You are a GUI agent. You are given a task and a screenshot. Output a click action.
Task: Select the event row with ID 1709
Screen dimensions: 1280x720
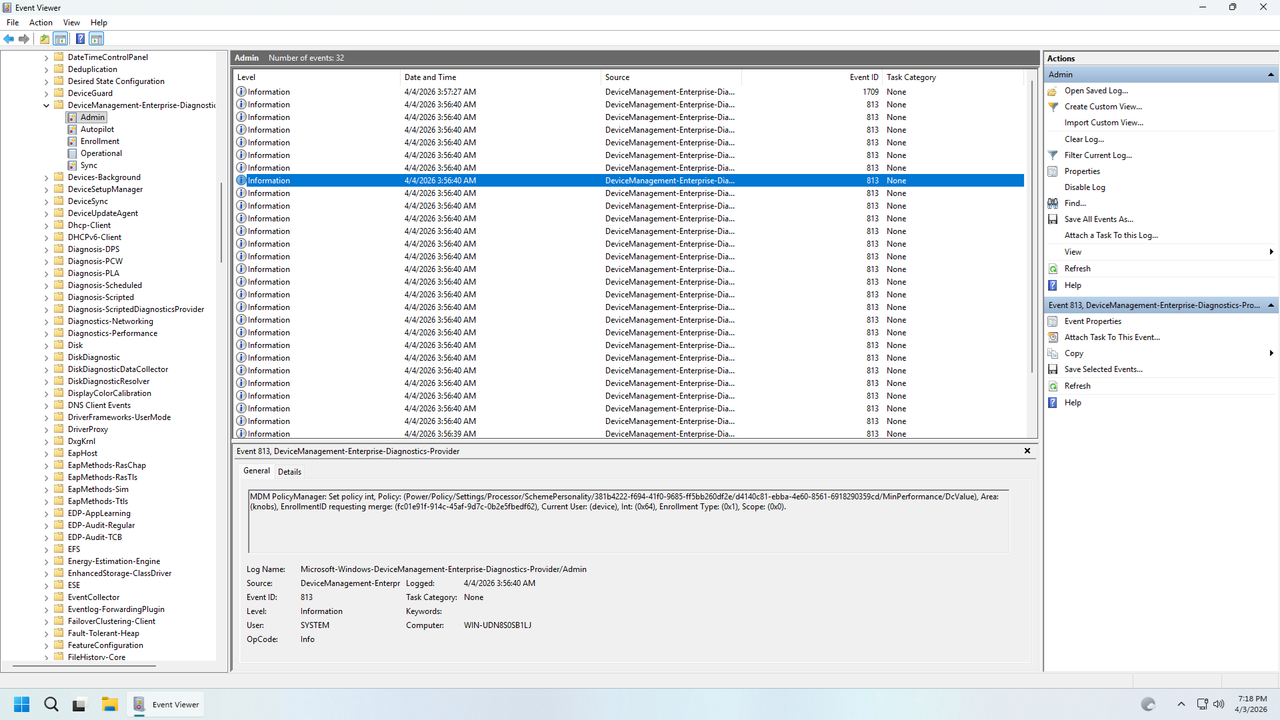629,91
